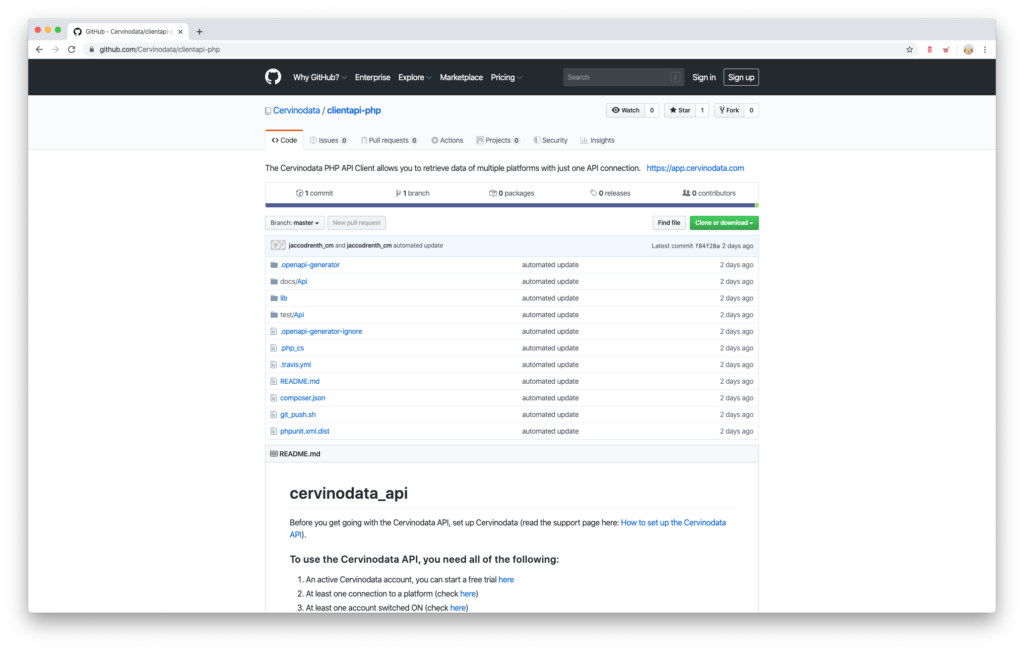Click browser forward arrow
Viewport: 1024px width, 650px height.
click(56, 50)
